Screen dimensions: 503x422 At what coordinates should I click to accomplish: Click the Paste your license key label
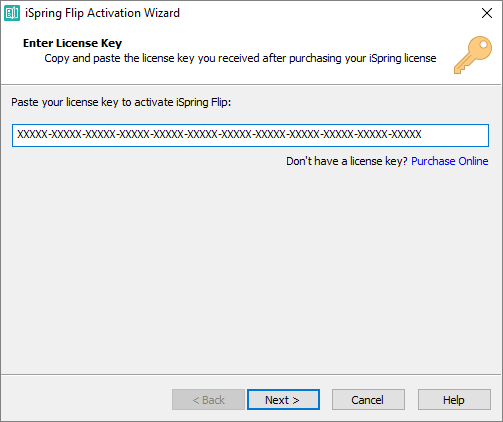pos(121,102)
